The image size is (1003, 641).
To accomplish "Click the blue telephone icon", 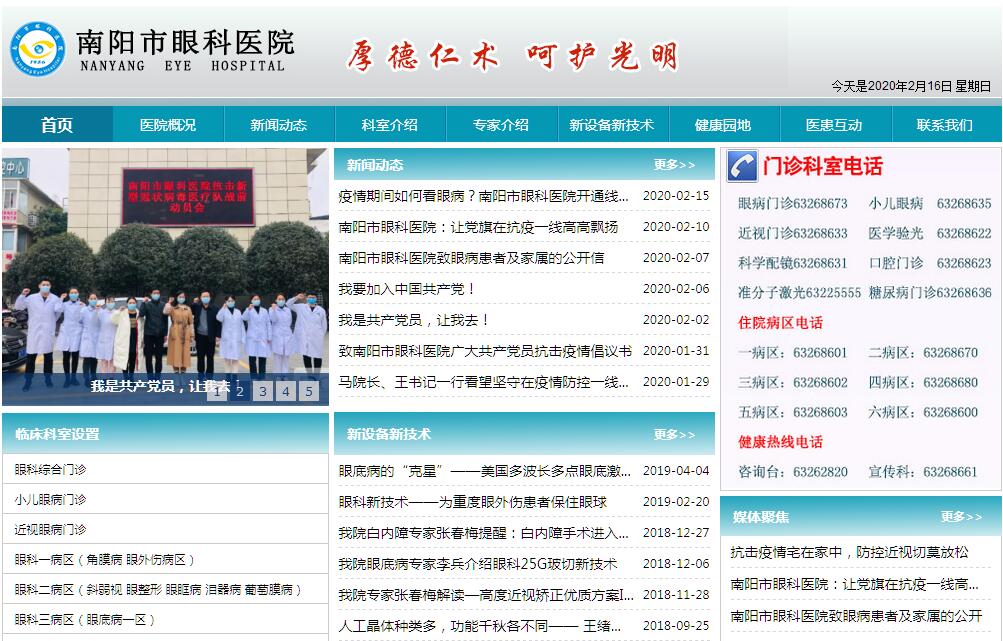I will point(741,166).
